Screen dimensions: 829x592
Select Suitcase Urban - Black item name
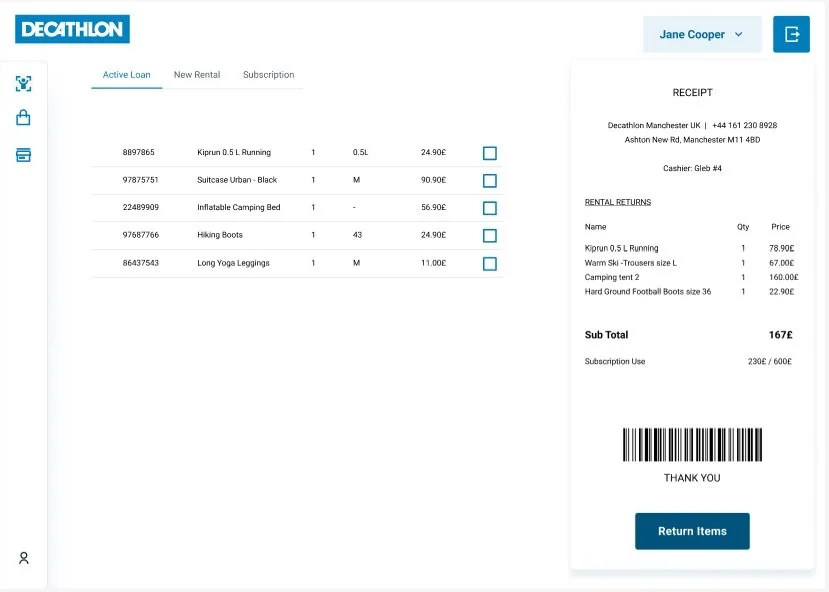point(237,180)
